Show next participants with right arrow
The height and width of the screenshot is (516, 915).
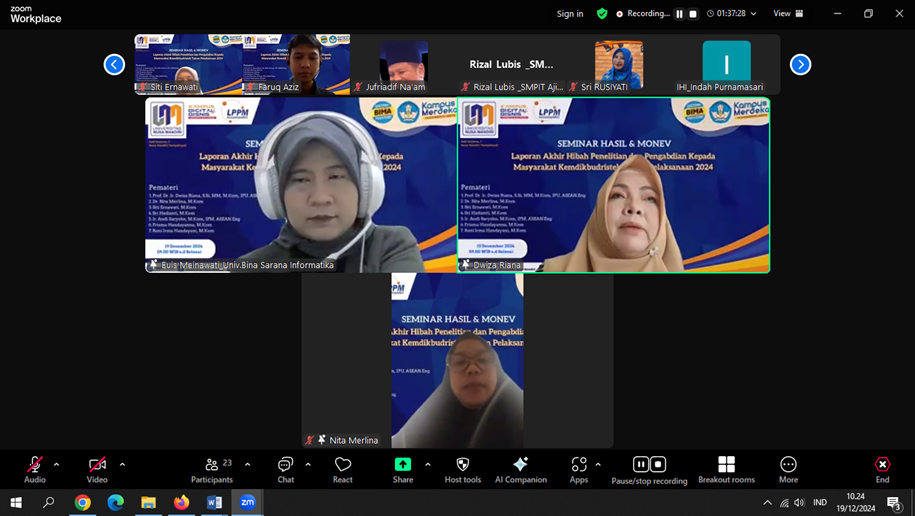coord(800,64)
